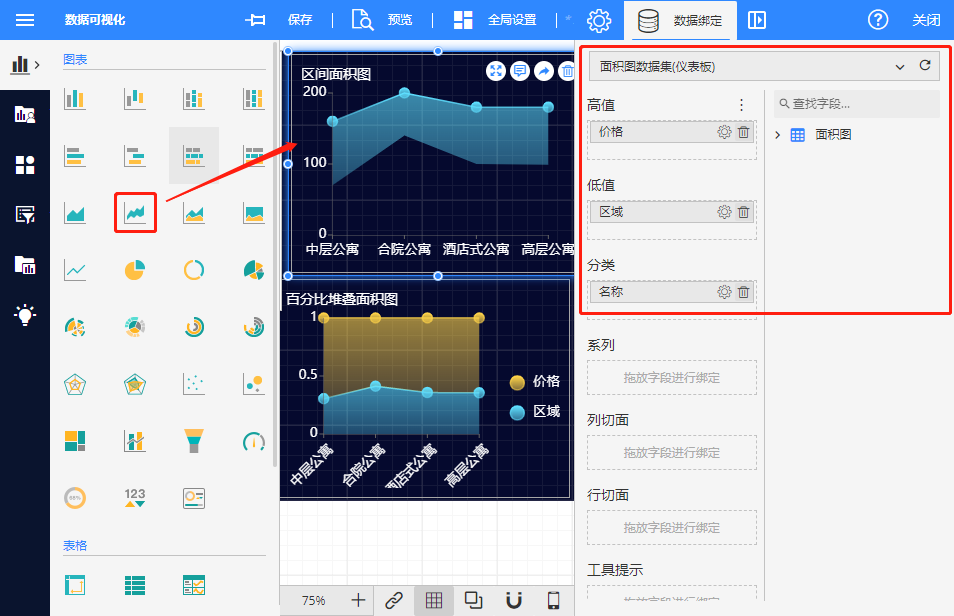
Task: Click the 查找字段 search field
Action: [860, 104]
